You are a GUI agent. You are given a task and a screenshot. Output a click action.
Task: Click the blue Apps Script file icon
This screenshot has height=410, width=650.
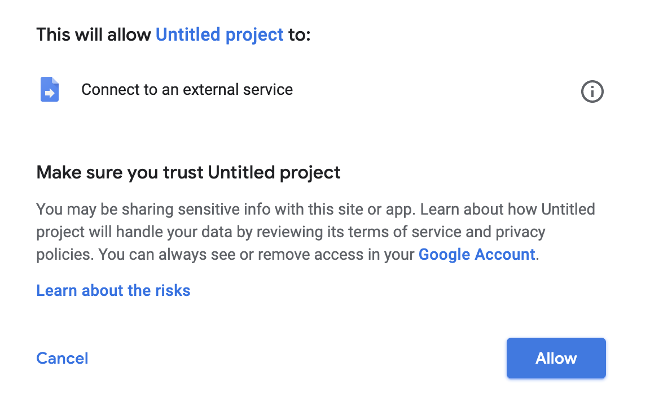tap(49, 90)
